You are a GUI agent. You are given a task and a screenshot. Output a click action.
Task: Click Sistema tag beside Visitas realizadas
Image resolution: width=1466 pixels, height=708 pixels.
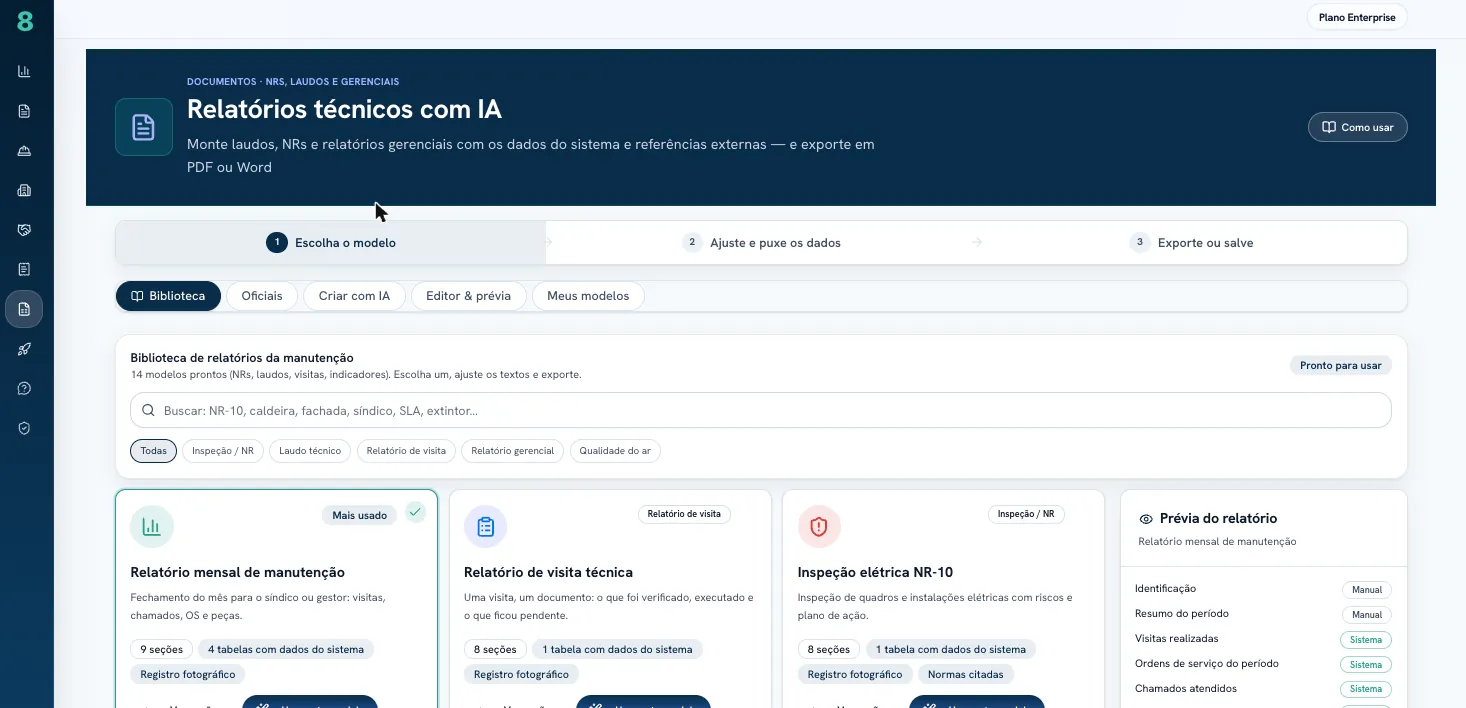(x=1366, y=640)
